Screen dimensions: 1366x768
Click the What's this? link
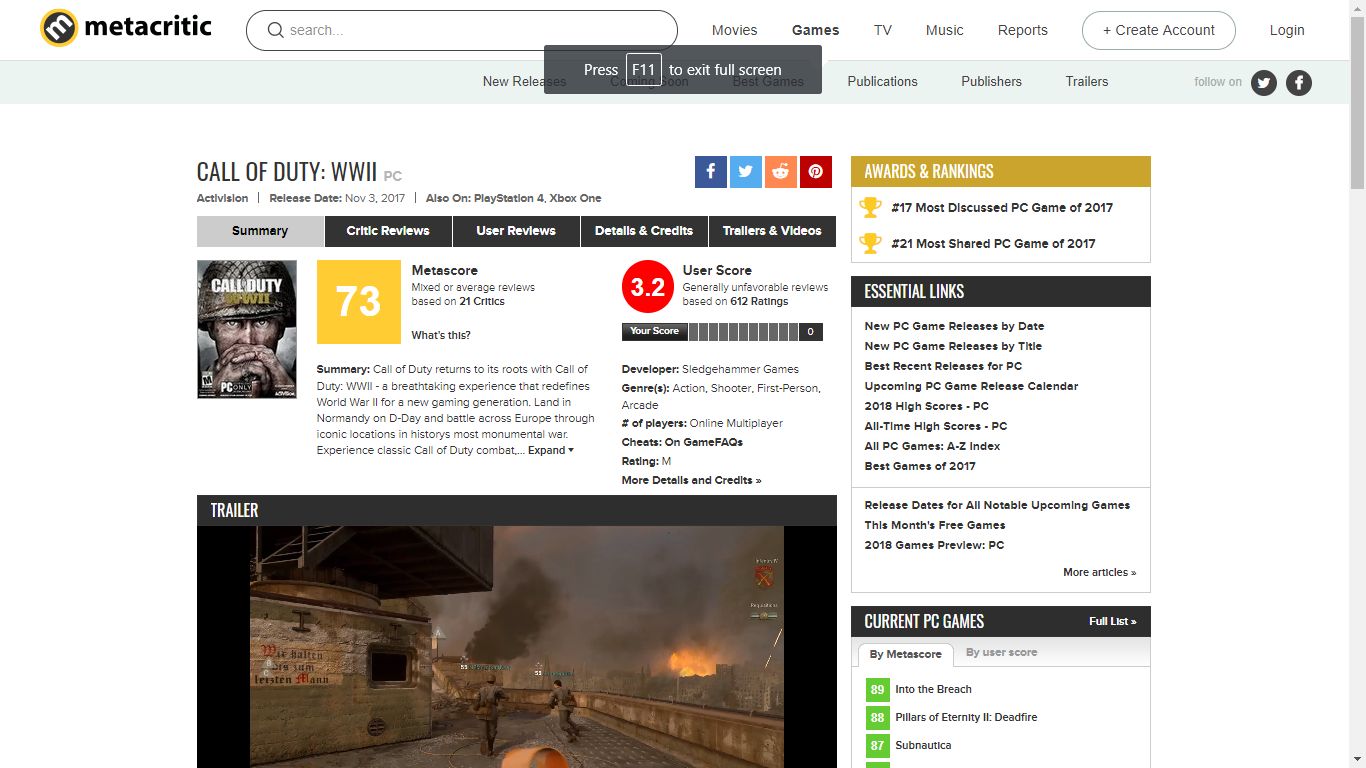click(x=441, y=335)
